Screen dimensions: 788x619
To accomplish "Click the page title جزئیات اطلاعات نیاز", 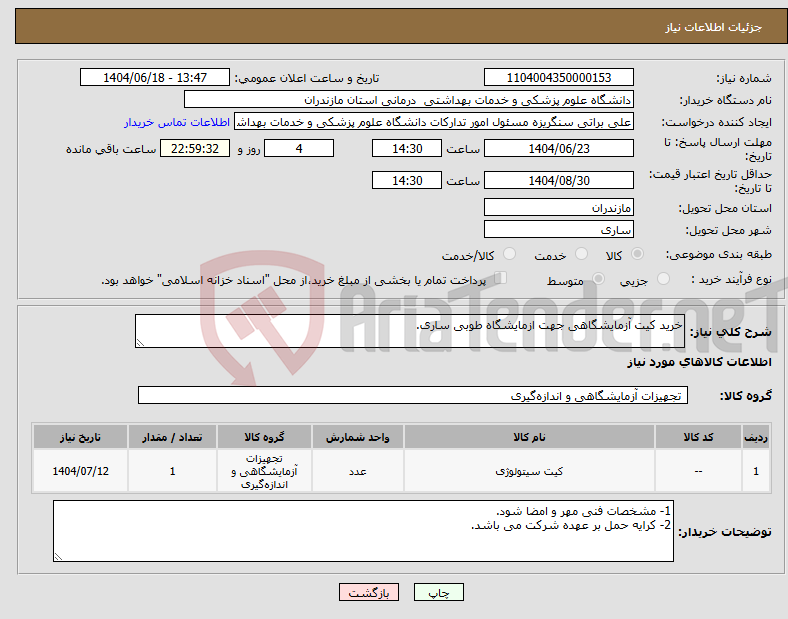I will tap(714, 27).
